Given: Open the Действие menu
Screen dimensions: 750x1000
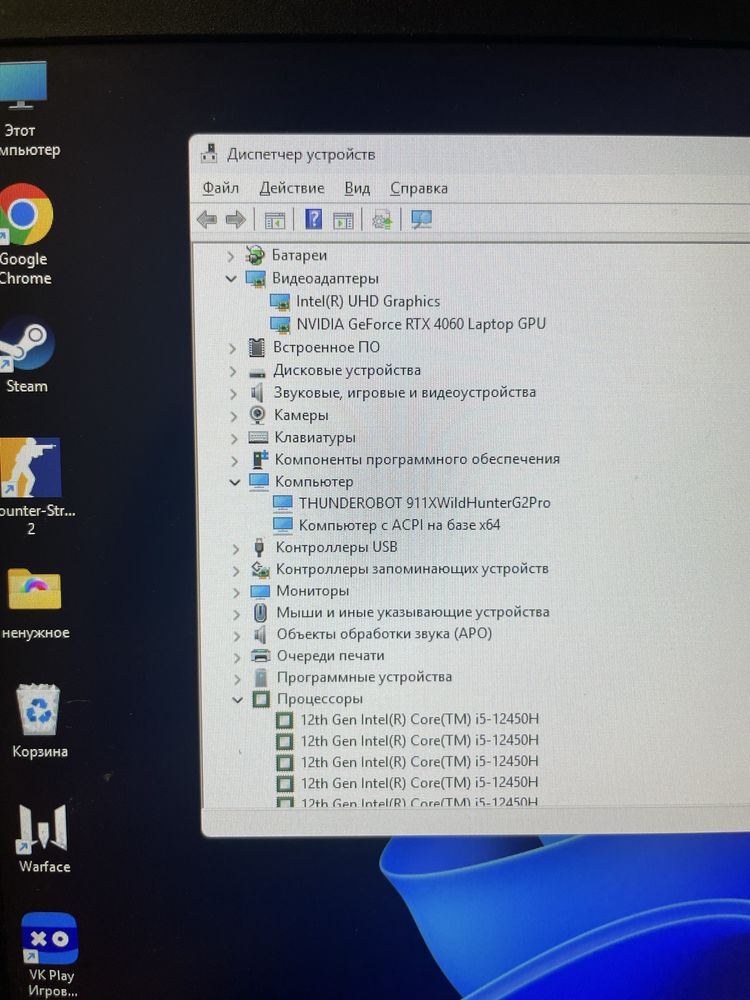Looking at the screenshot, I should 292,188.
